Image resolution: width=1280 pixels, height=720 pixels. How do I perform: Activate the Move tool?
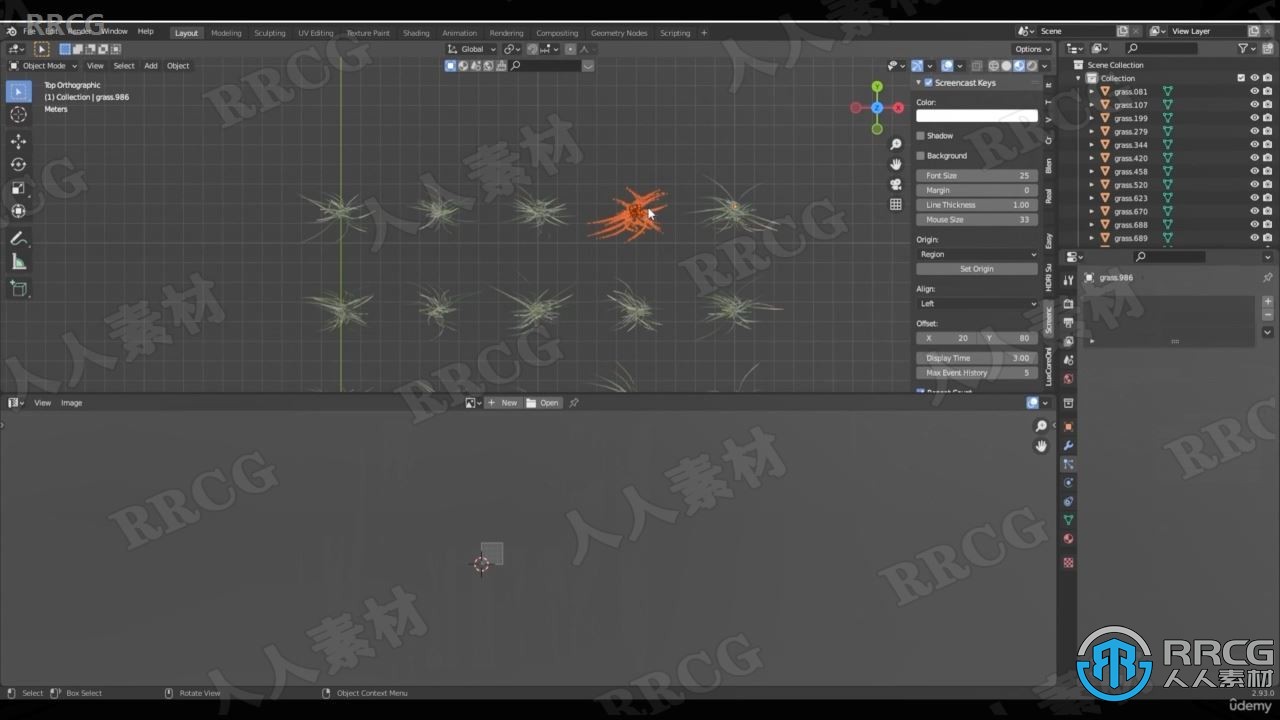pyautogui.click(x=18, y=141)
